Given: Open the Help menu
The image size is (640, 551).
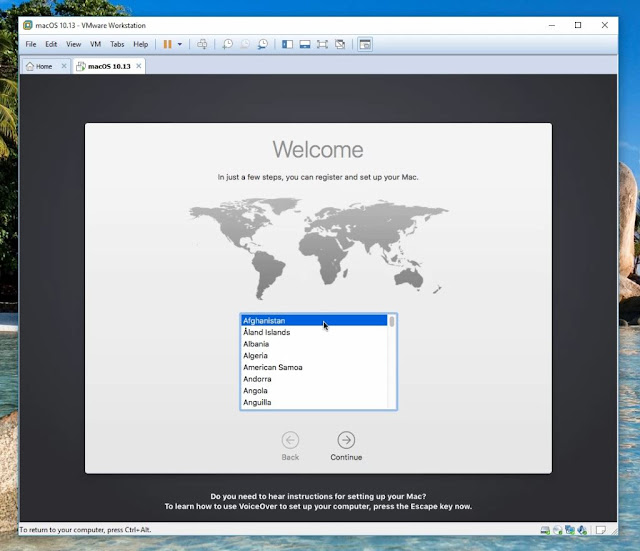Looking at the screenshot, I should (x=140, y=44).
